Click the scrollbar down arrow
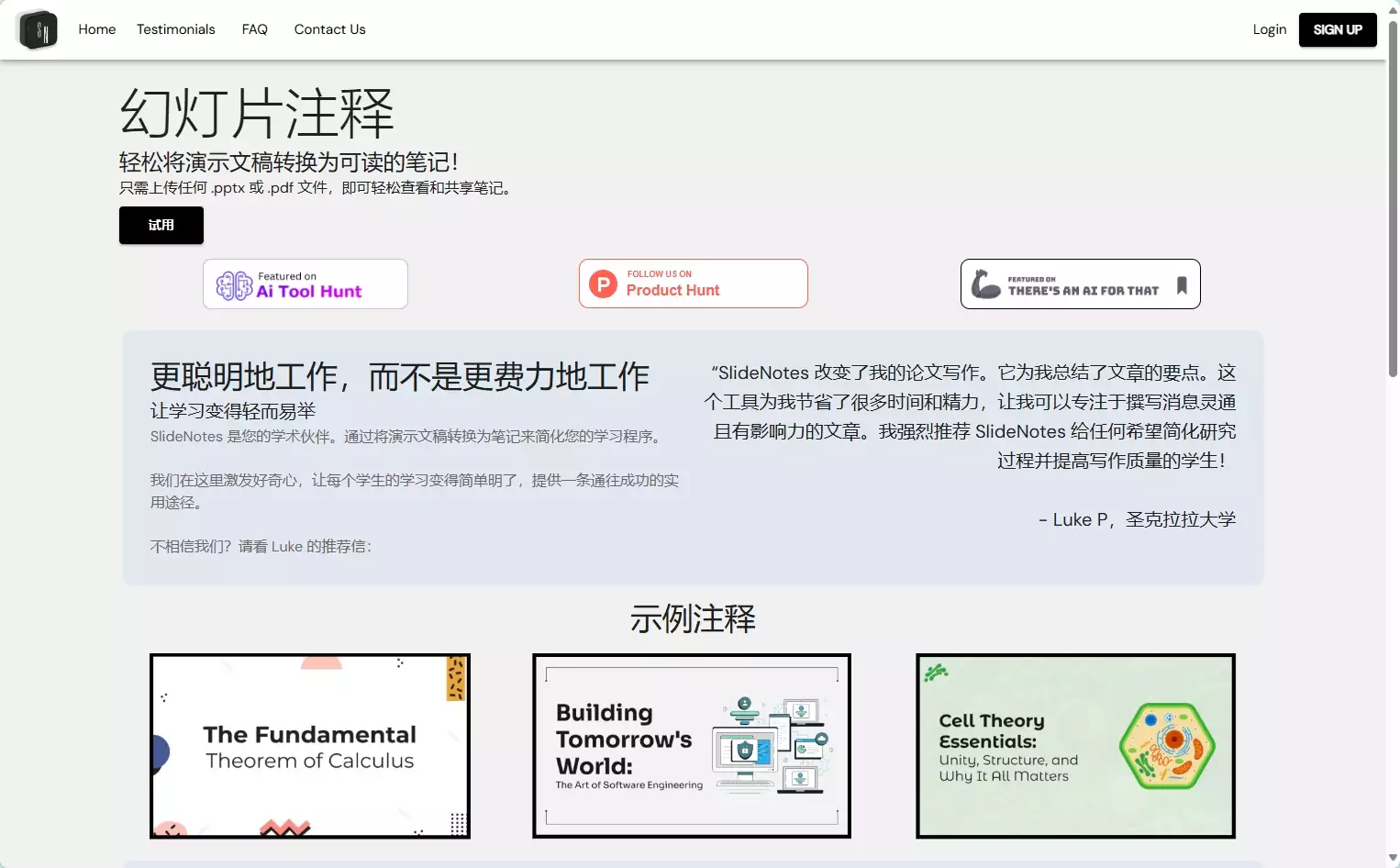This screenshot has width=1400, height=868. (1393, 859)
